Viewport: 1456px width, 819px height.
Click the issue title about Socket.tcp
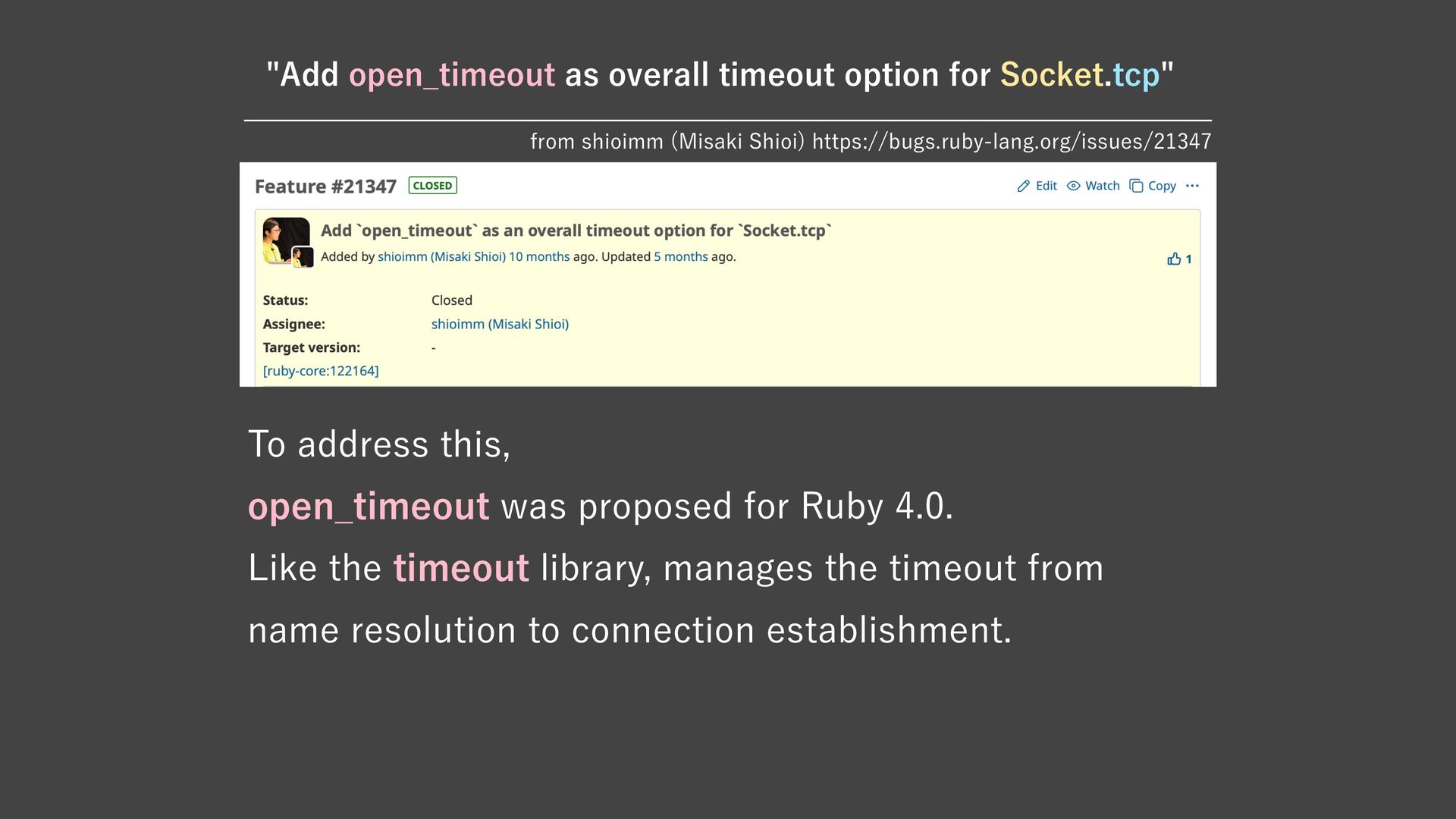tap(576, 231)
